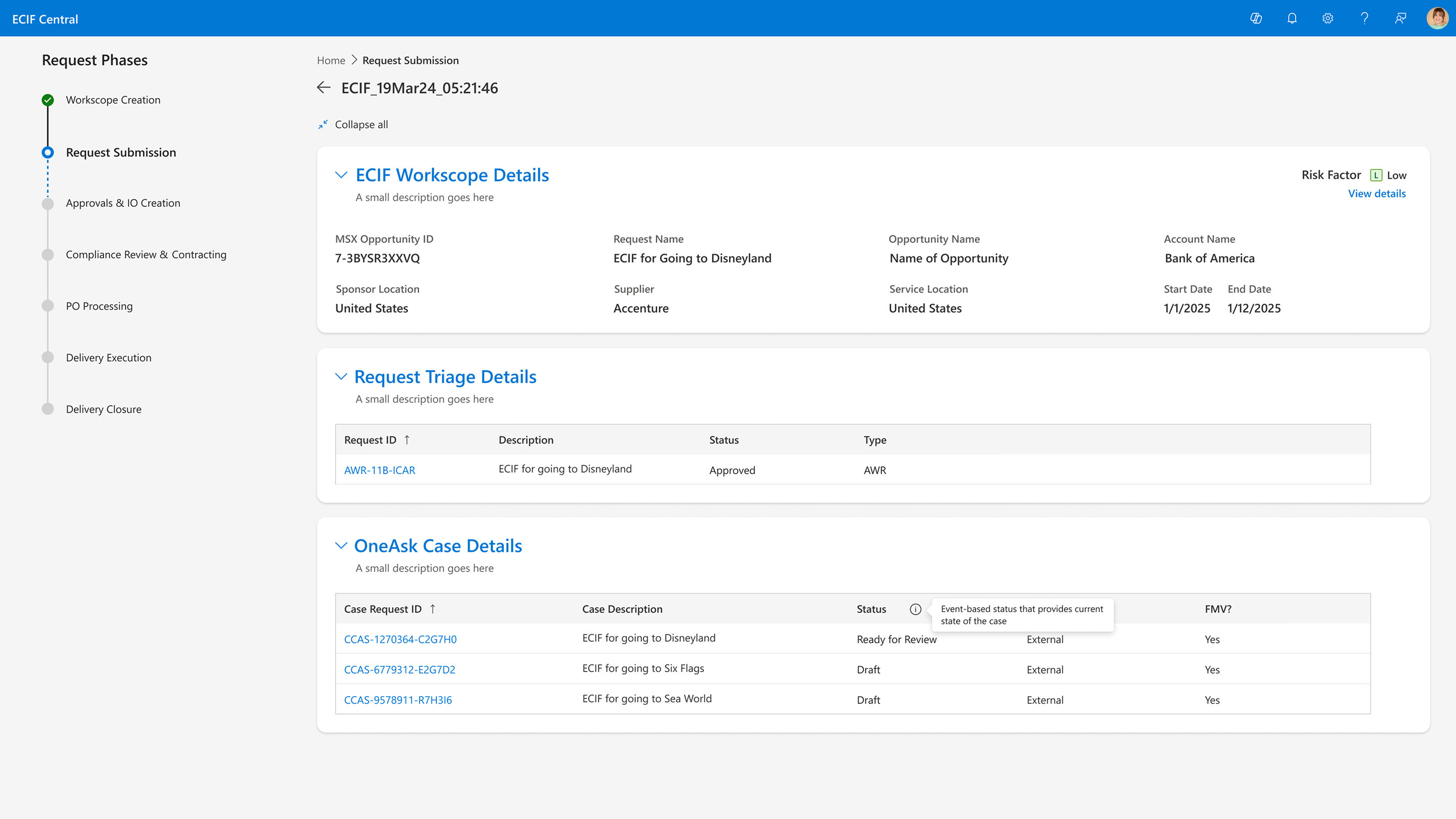Select the Workscope Creation phase

click(x=113, y=100)
